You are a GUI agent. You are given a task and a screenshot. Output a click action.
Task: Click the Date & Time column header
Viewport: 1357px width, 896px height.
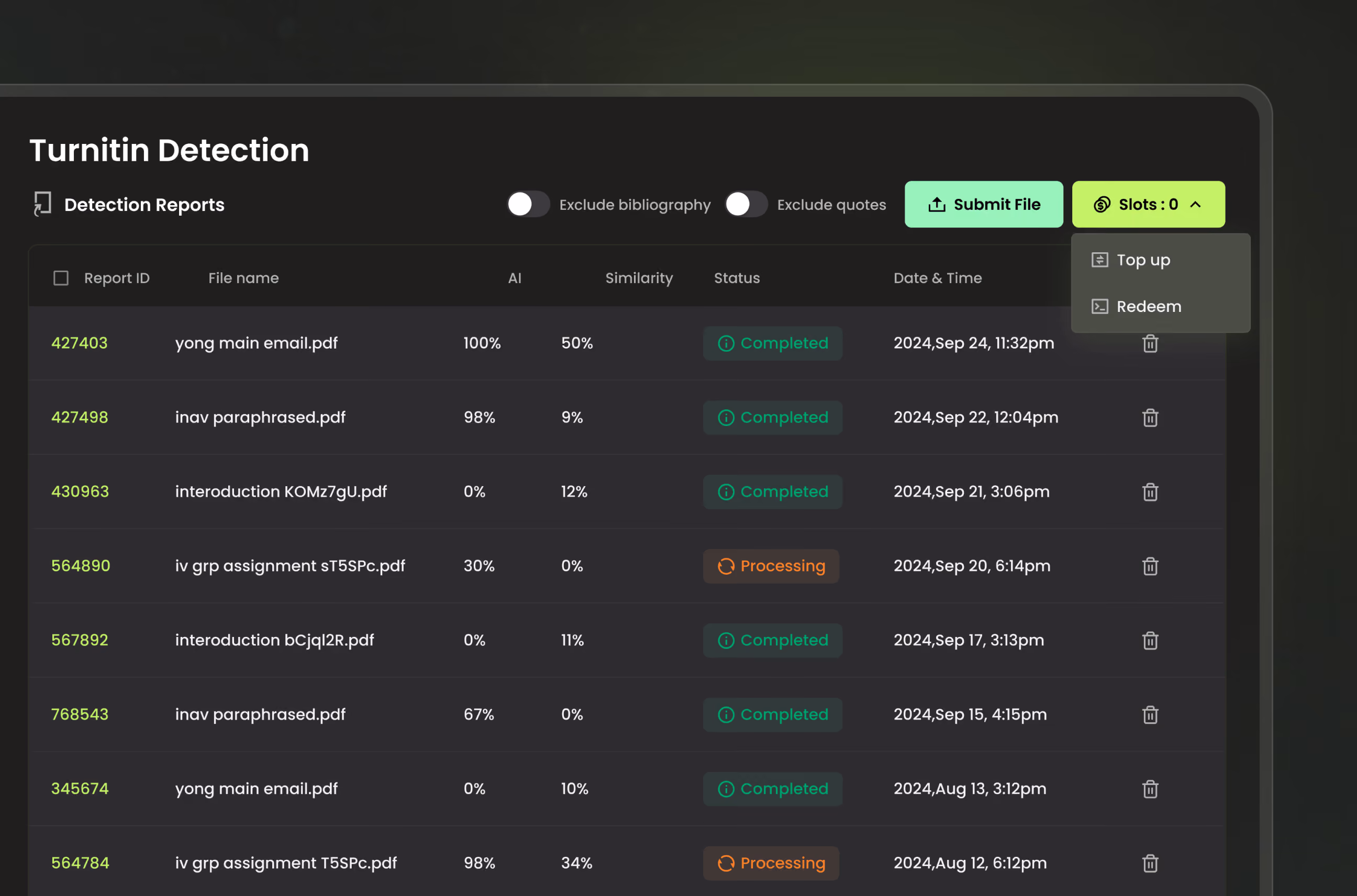click(x=938, y=278)
